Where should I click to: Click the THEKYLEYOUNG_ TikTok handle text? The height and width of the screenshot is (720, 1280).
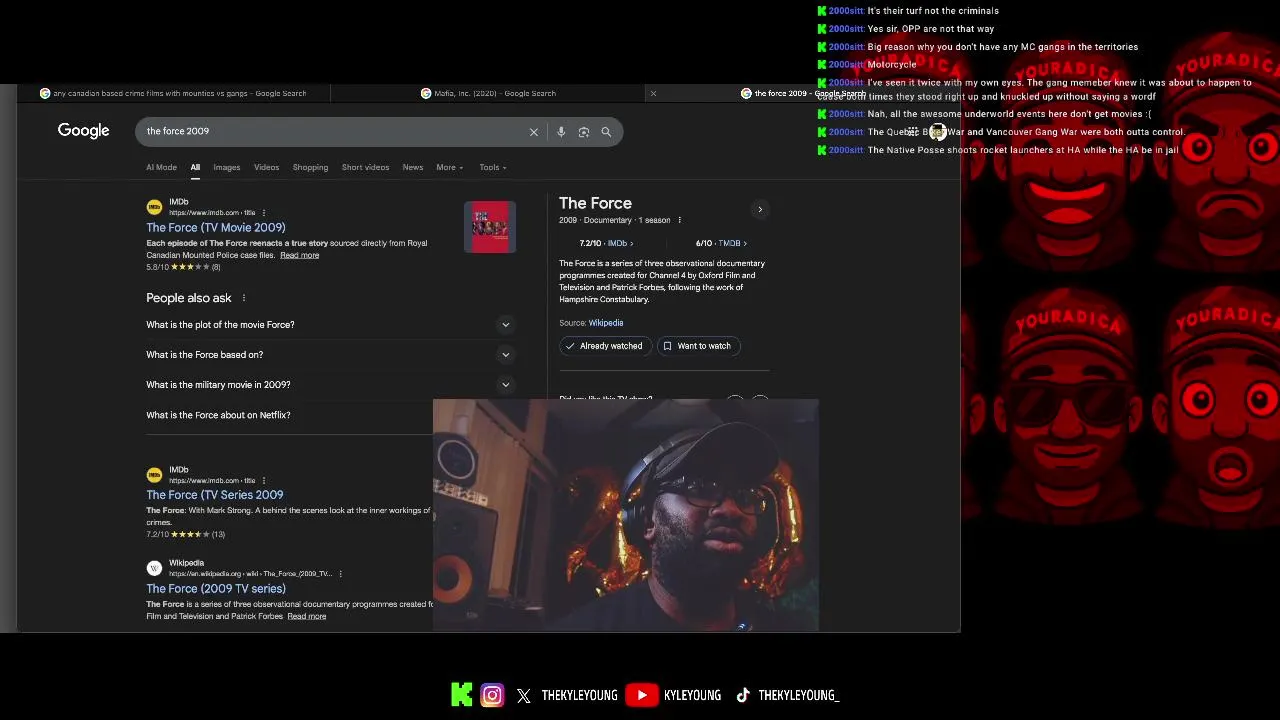tap(798, 696)
